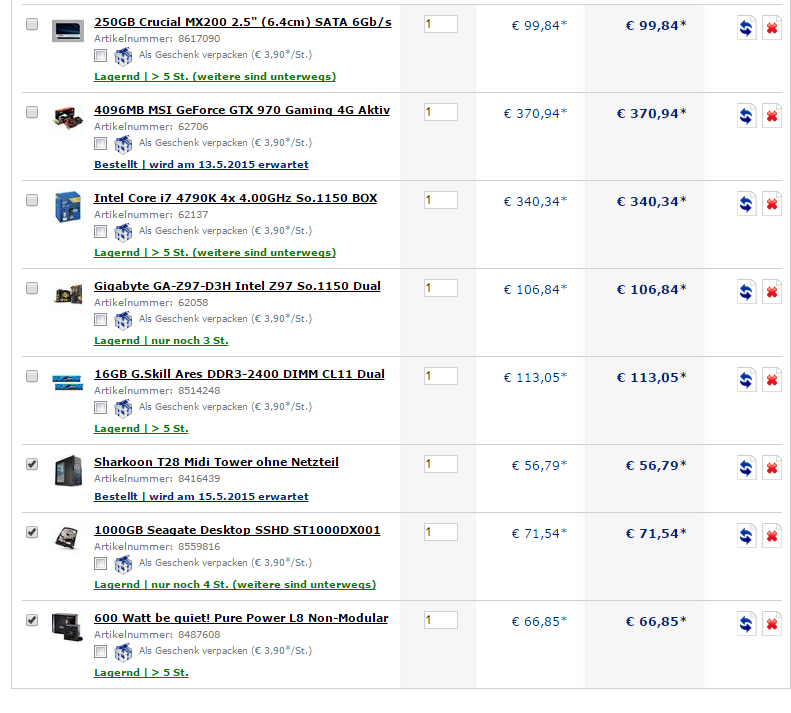Enable gift wrapping for Crucial MX200

click(x=100, y=56)
